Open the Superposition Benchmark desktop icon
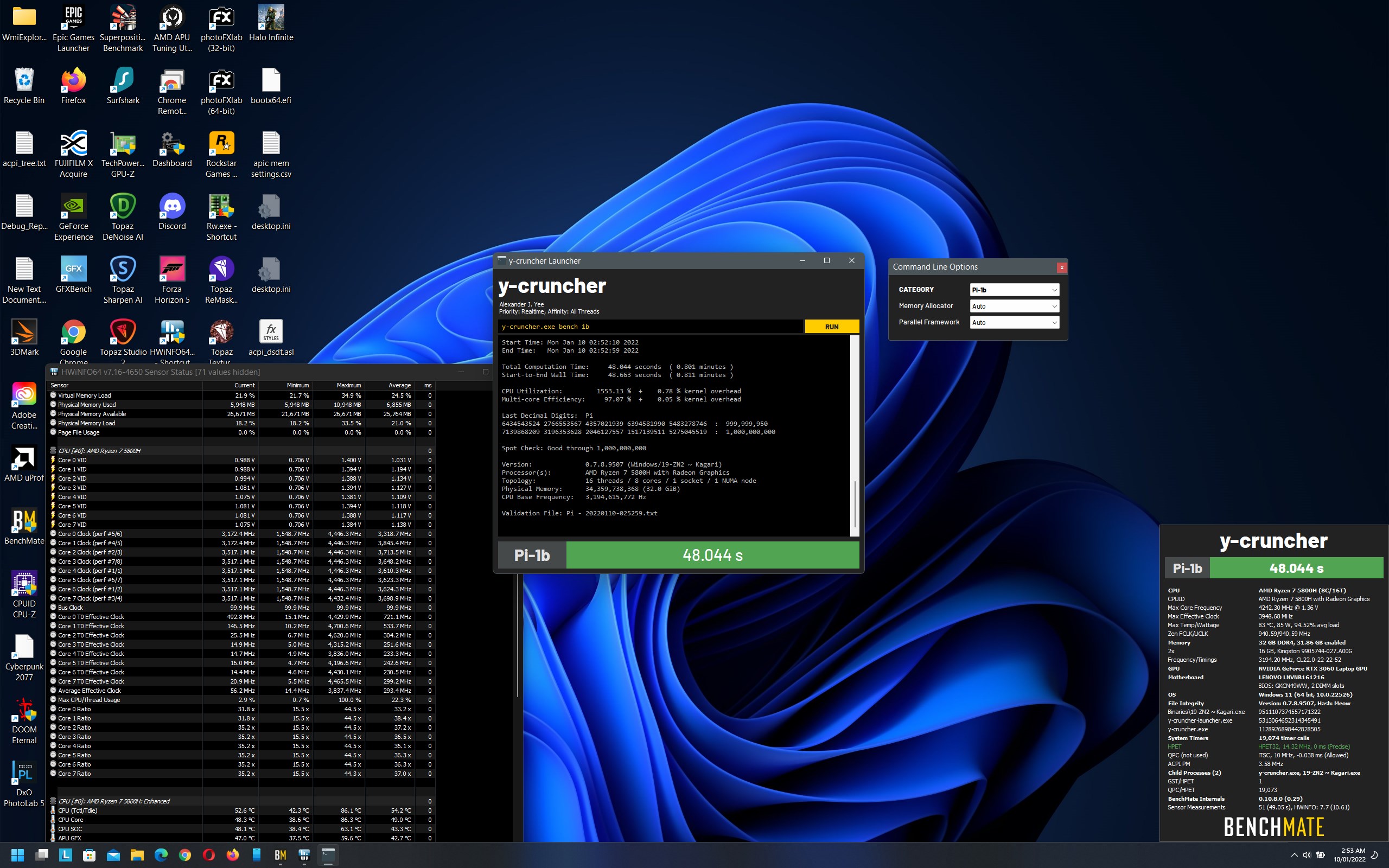The image size is (1389, 868). tap(123, 29)
